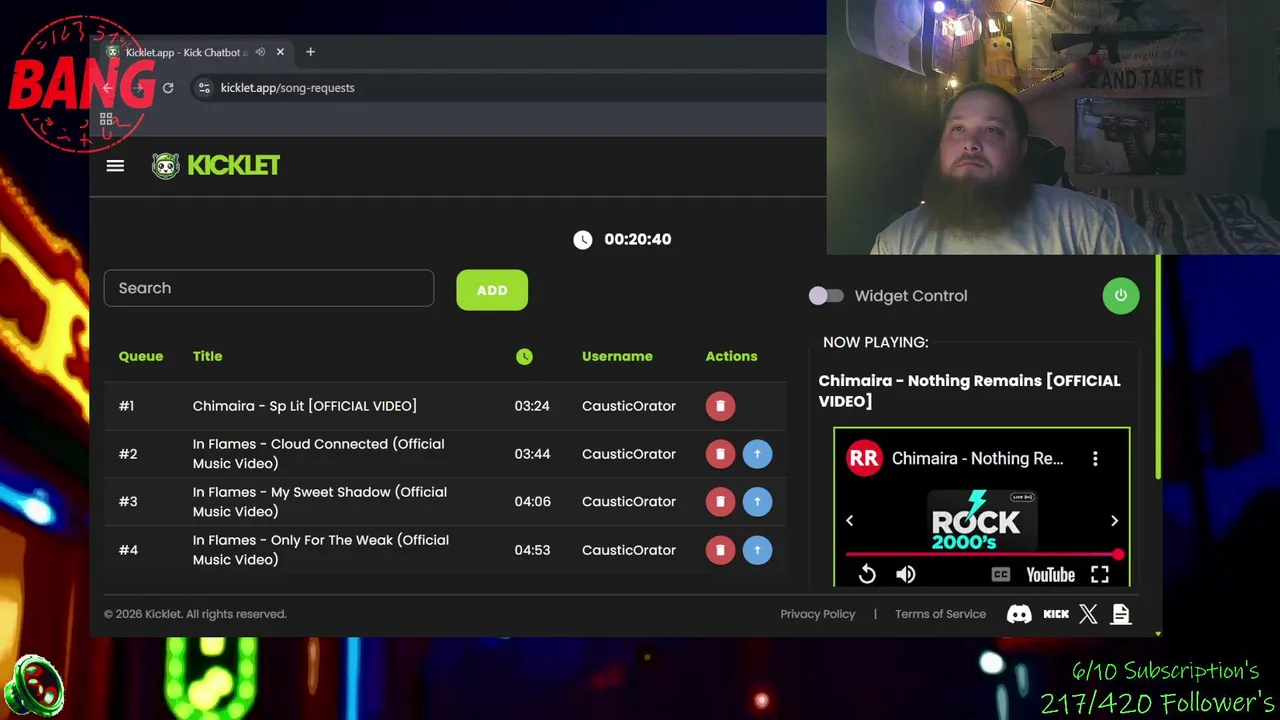Go to next video in player
Viewport: 1280px width, 720px height.
coord(1114,521)
